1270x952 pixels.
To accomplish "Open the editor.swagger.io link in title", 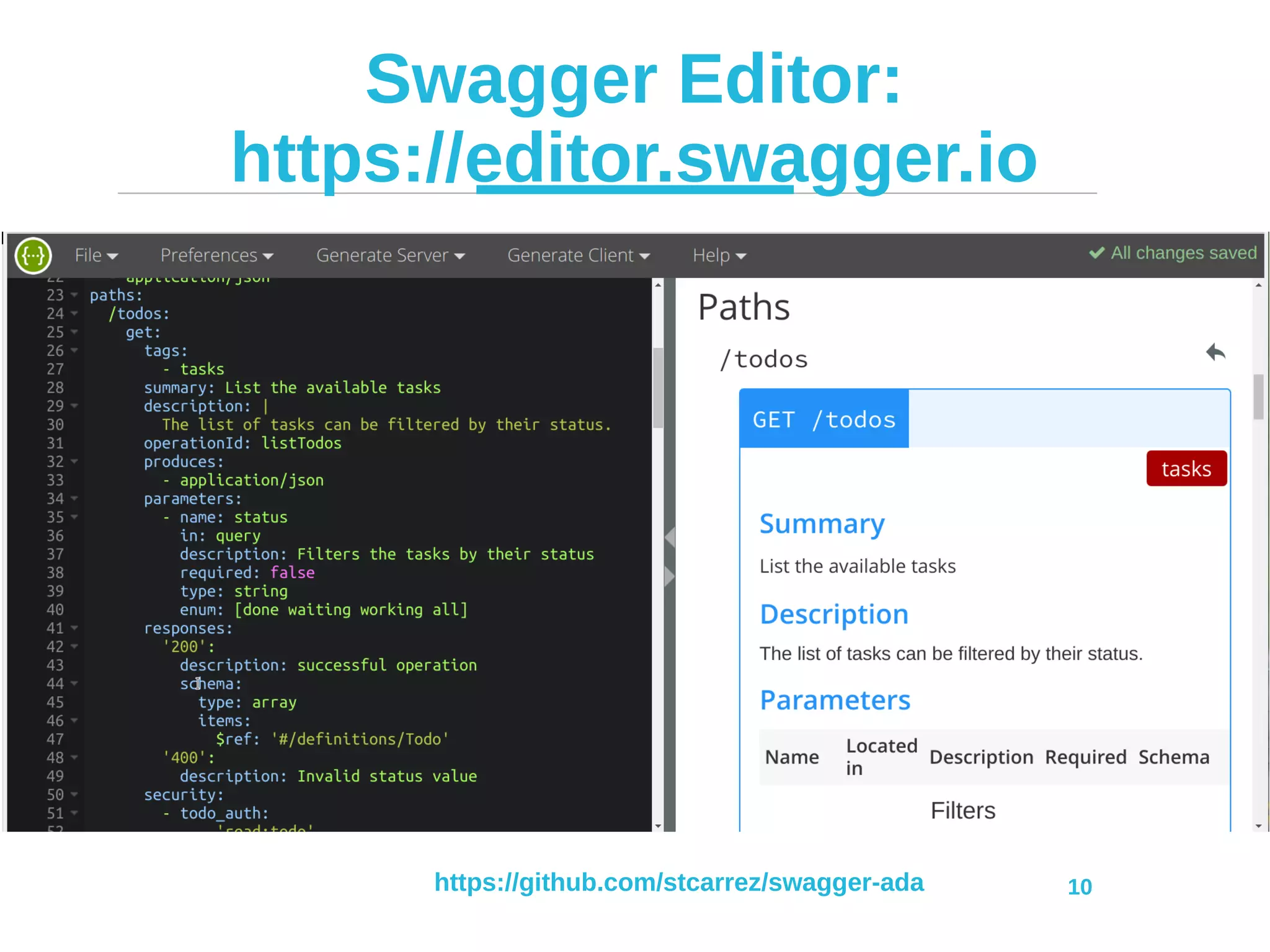I will point(634,158).
